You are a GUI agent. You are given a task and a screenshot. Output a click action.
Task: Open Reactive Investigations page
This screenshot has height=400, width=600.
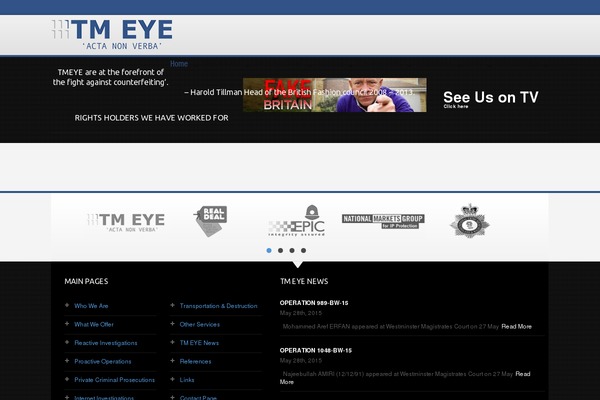pyautogui.click(x=106, y=343)
